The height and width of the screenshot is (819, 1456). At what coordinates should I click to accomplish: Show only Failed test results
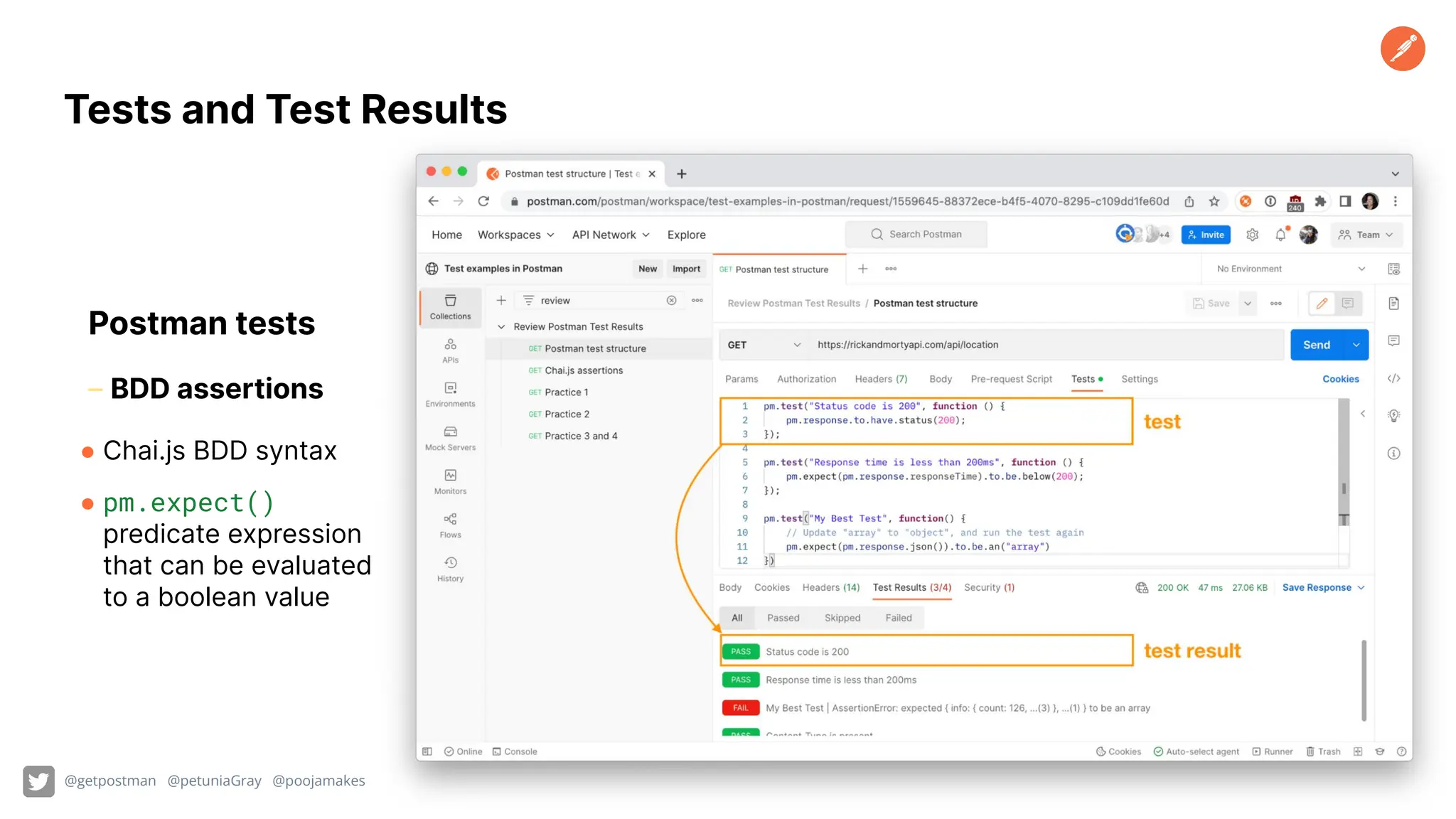[898, 618]
